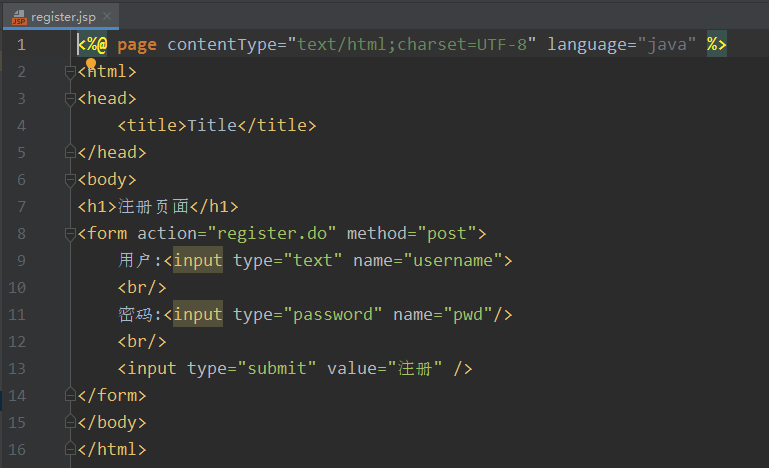Click the "register.do" action value

[272, 234]
